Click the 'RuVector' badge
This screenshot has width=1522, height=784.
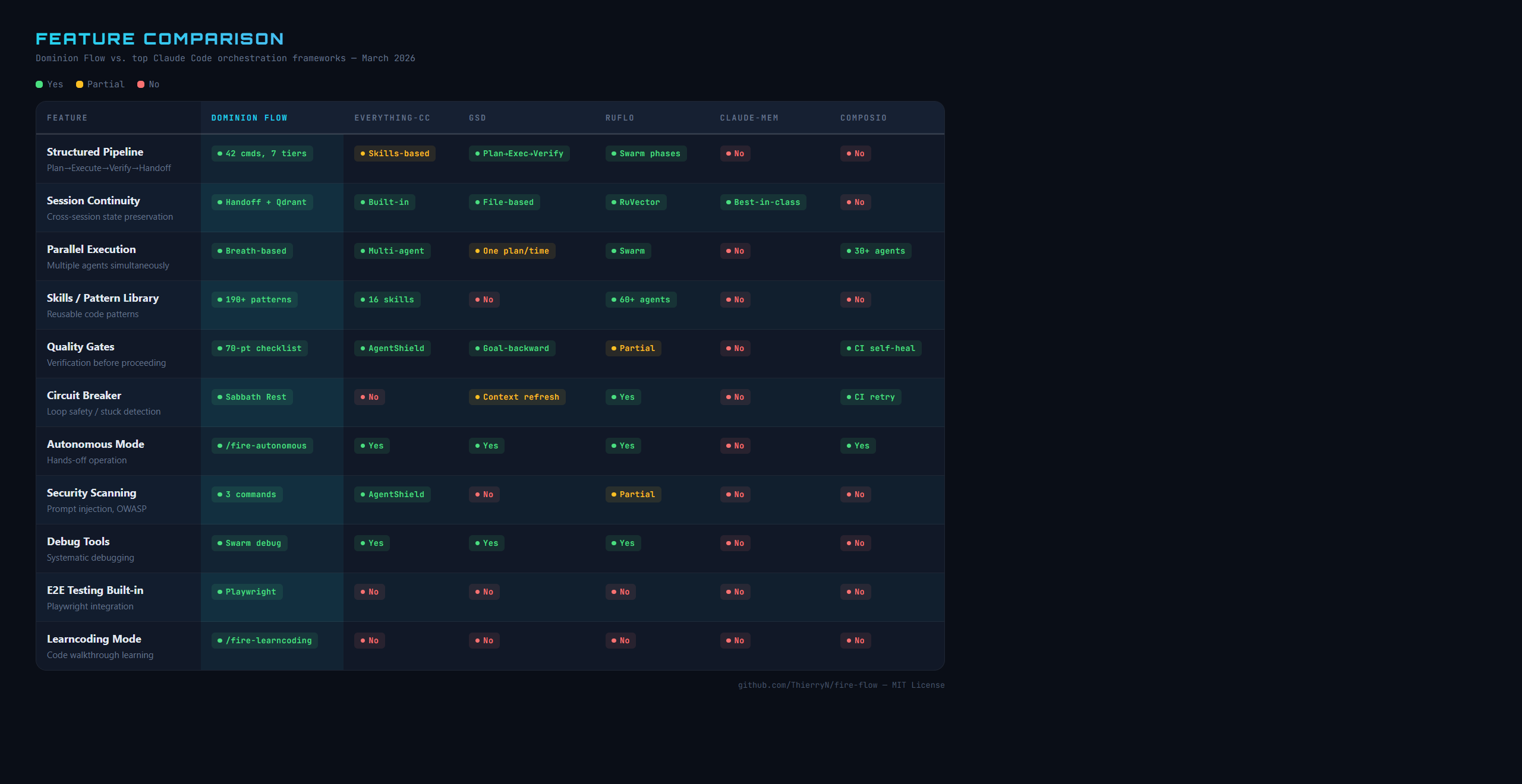(x=636, y=203)
